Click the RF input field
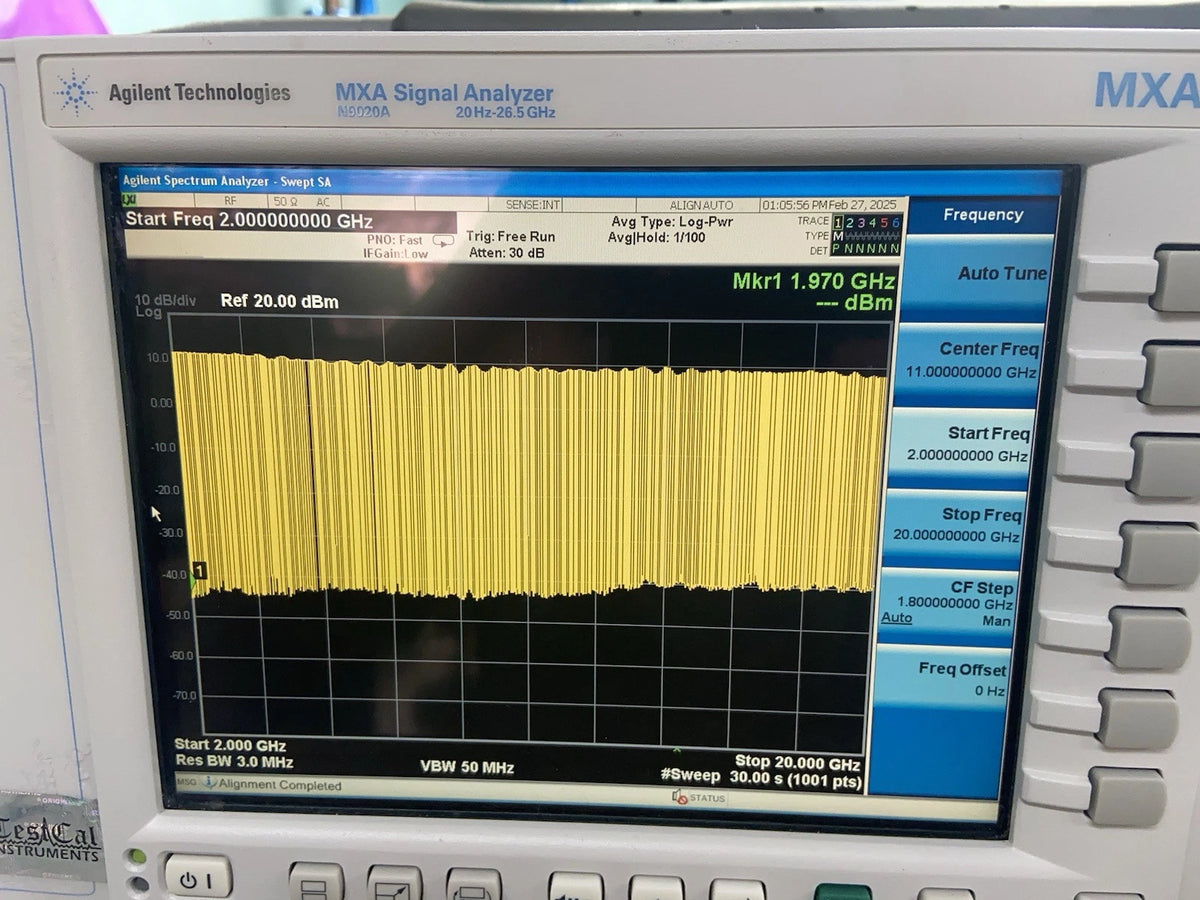Screen dimensions: 1200x900 coord(231,201)
